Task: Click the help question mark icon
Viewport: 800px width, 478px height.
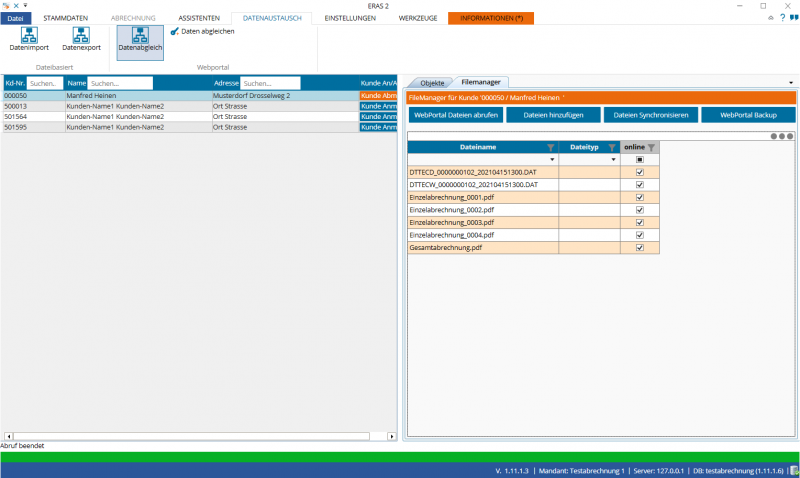Action: tap(783, 18)
